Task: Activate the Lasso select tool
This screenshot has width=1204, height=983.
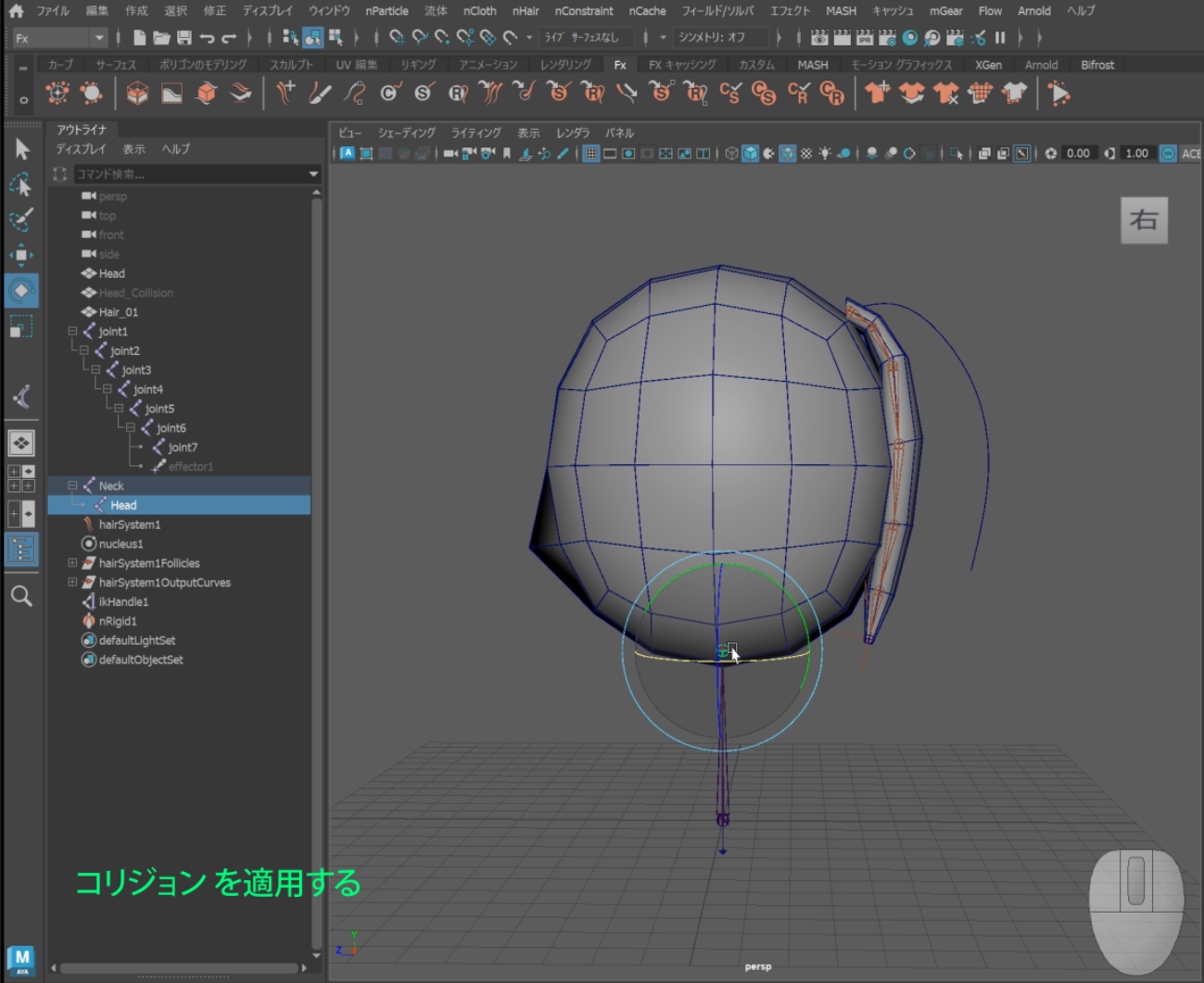Action: click(21, 185)
